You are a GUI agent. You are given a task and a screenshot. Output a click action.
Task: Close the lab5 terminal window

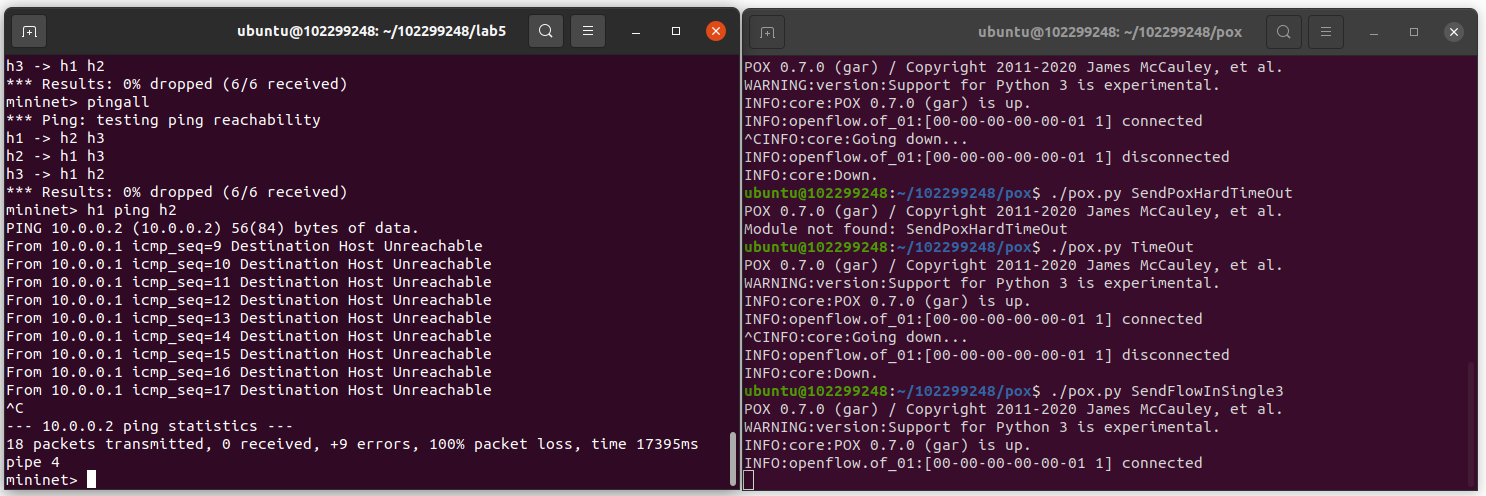[x=716, y=32]
